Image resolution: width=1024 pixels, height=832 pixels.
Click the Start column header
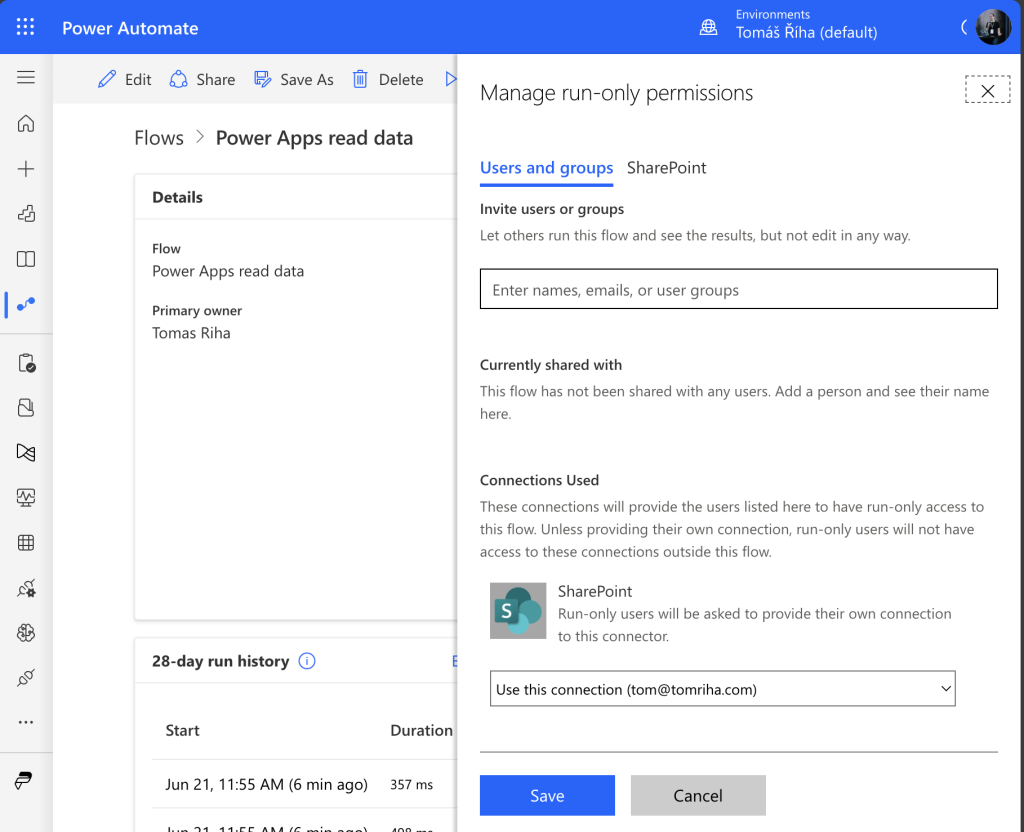pyautogui.click(x=182, y=731)
